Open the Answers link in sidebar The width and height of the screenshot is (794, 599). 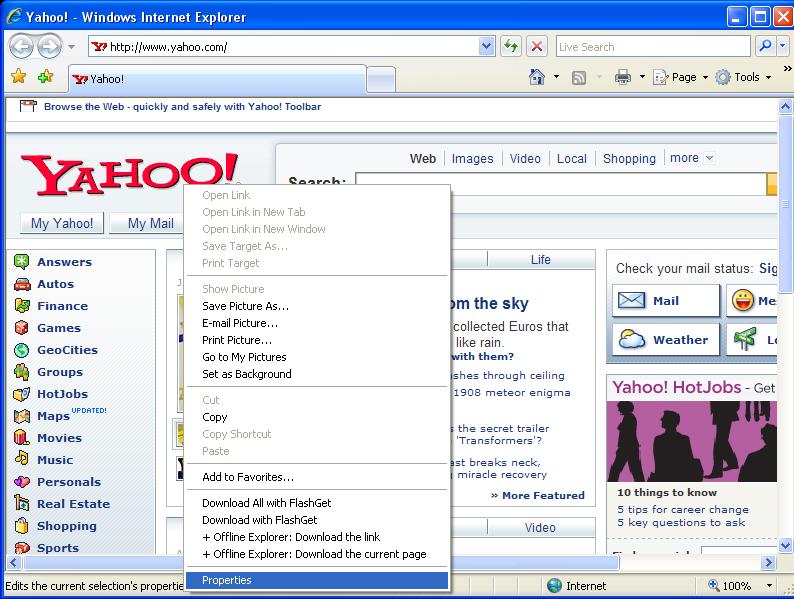tap(64, 262)
